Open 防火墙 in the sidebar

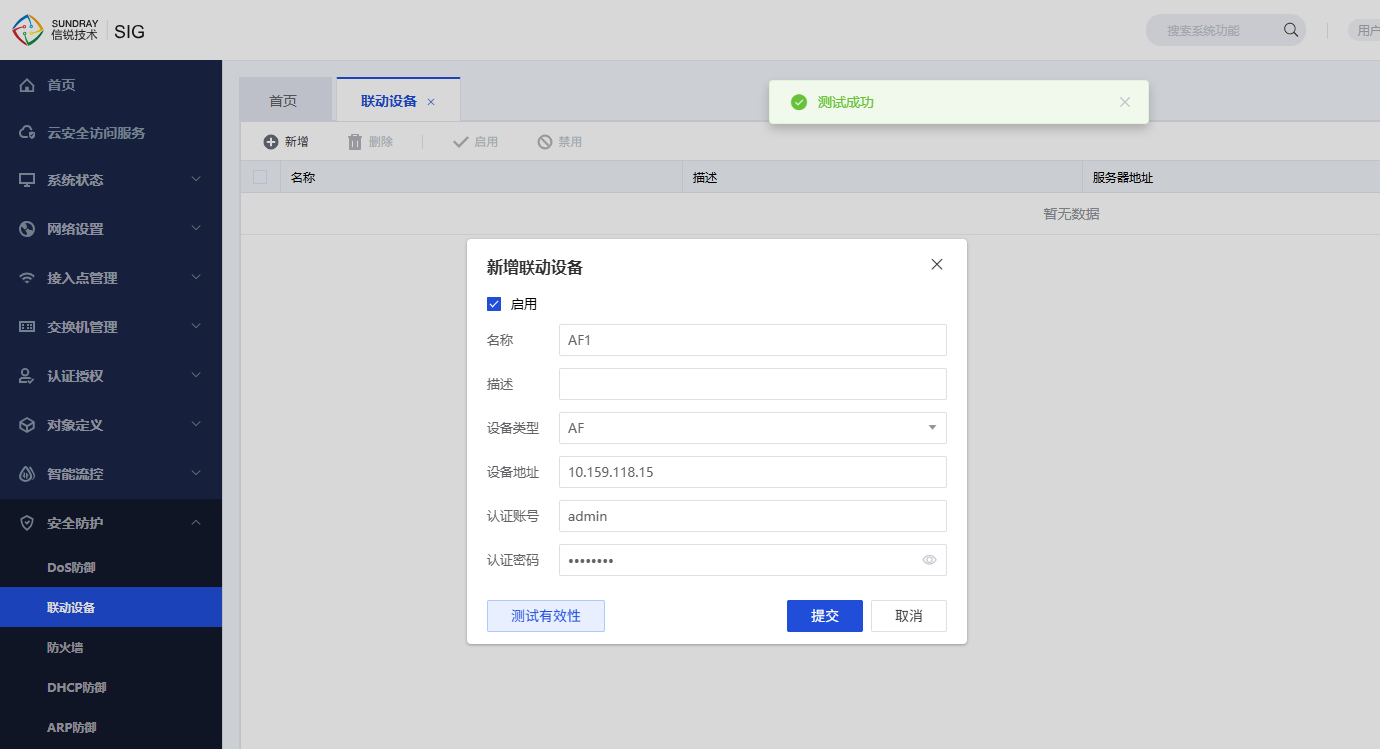pyautogui.click(x=111, y=647)
